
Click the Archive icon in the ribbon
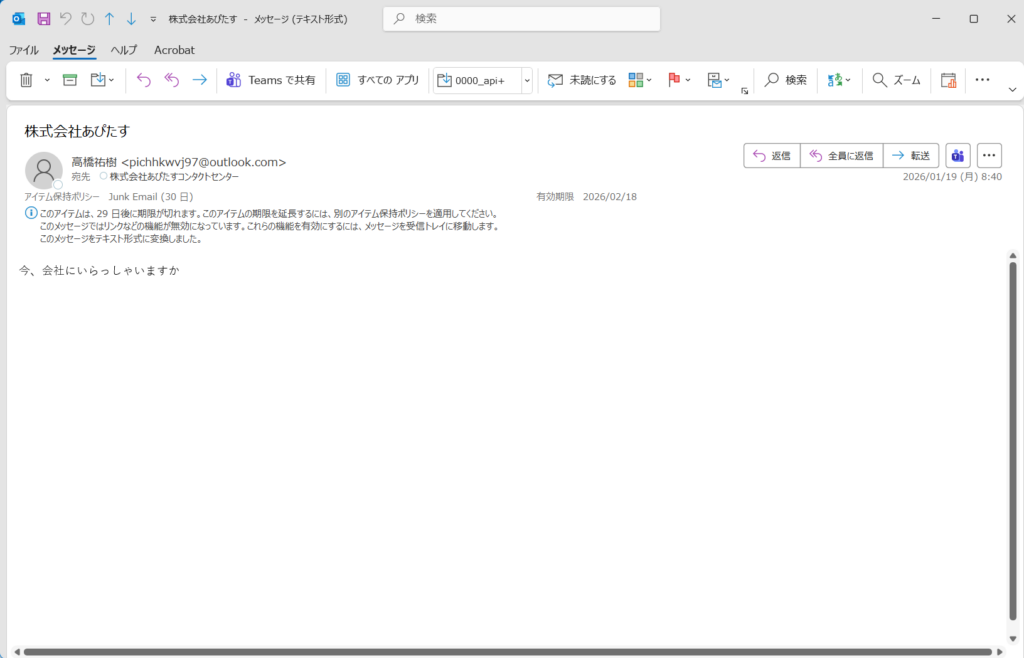coord(70,80)
